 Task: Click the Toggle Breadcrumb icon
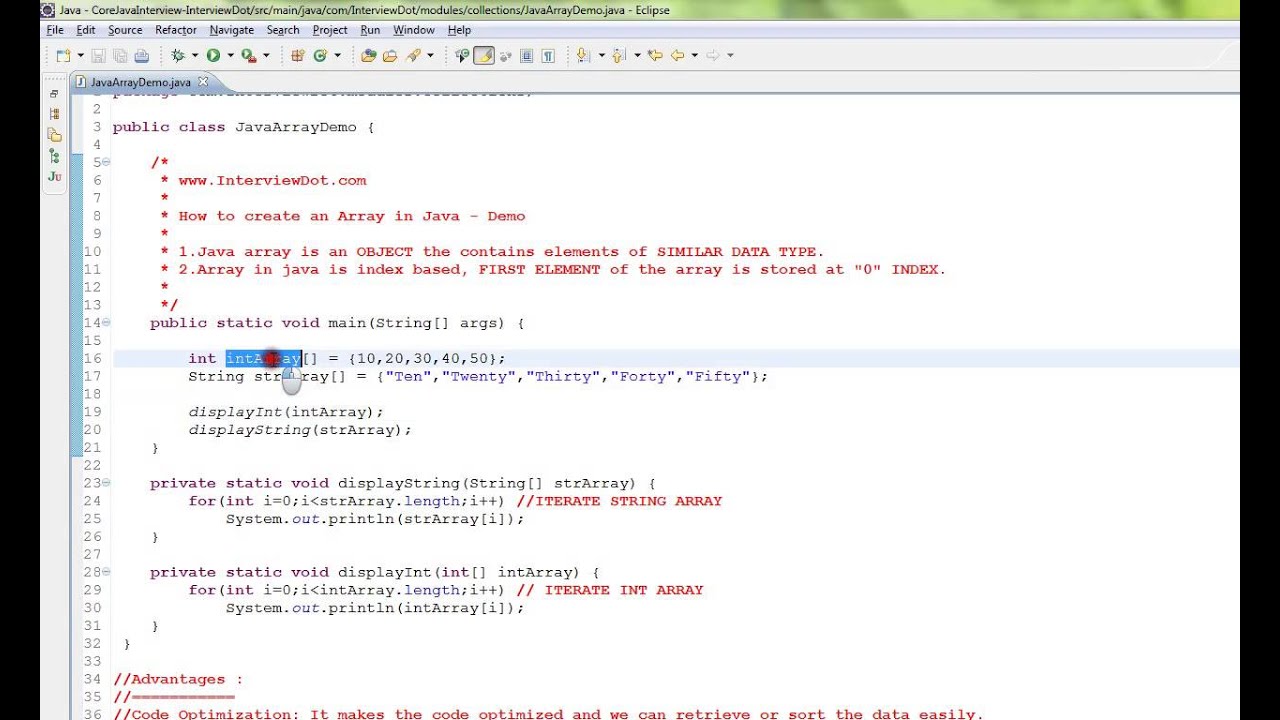click(462, 56)
